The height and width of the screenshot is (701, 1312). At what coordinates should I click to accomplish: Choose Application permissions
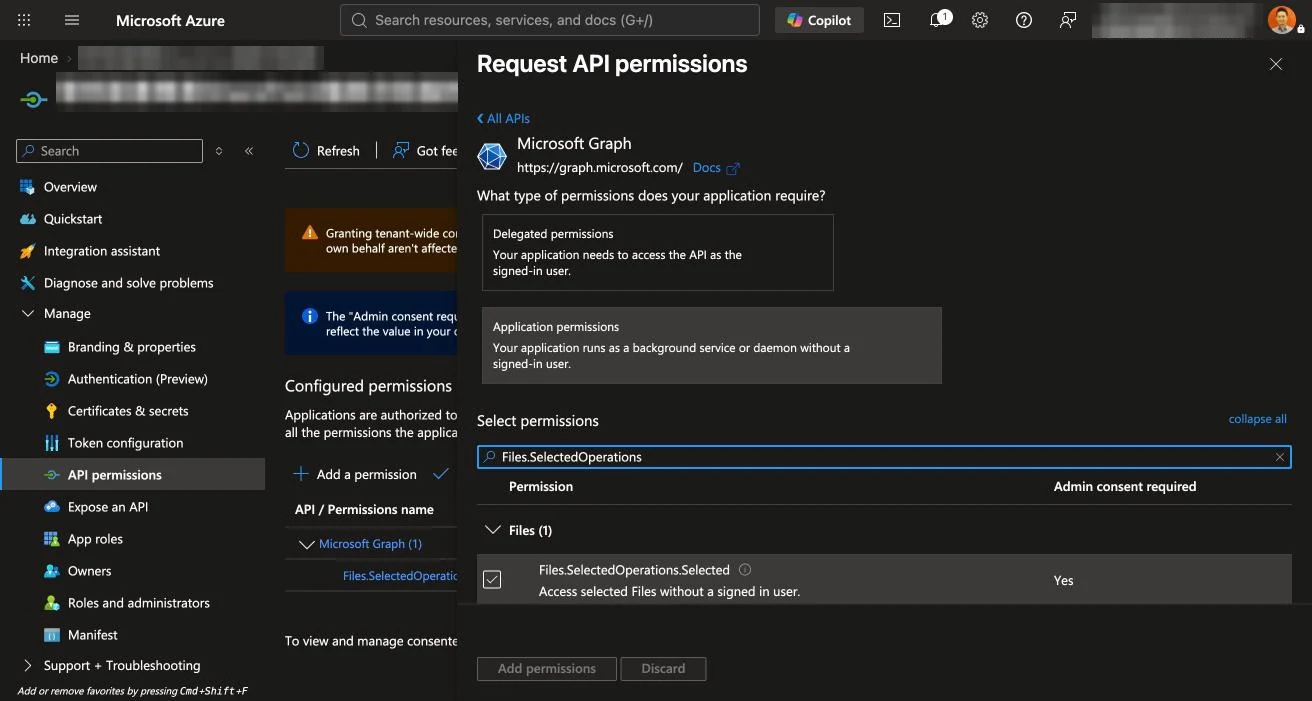(x=711, y=345)
